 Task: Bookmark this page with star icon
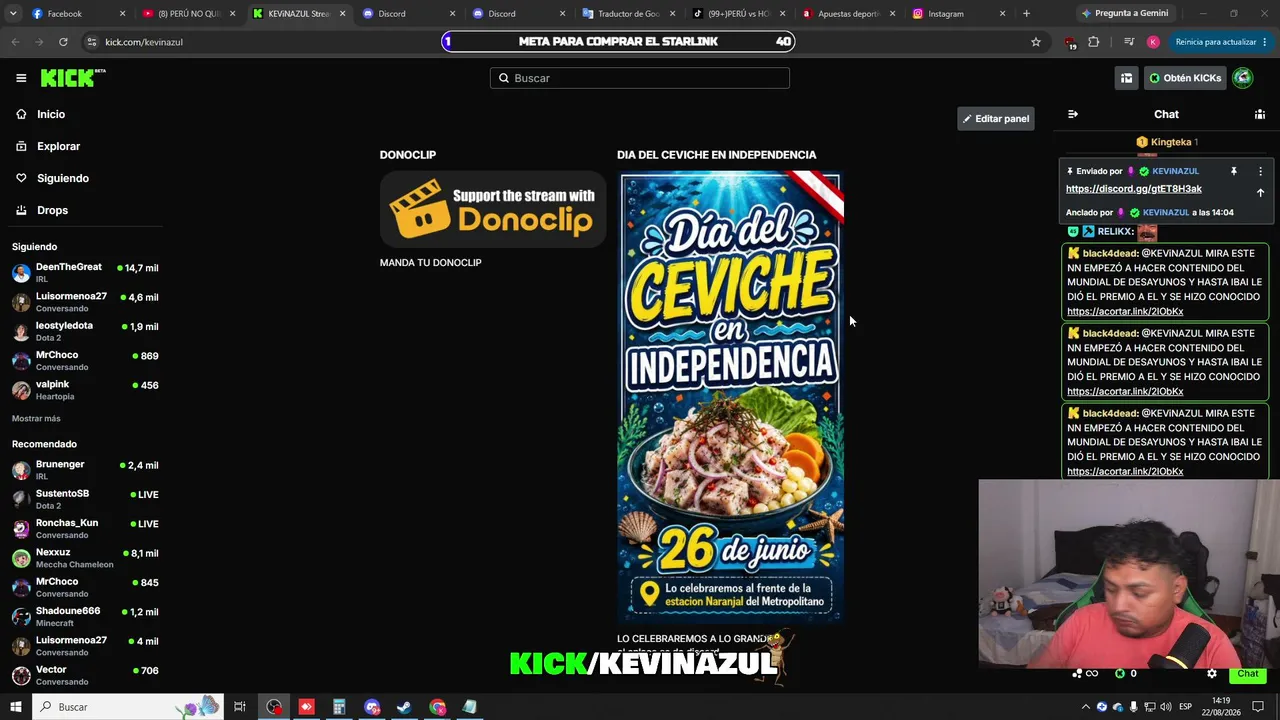pyautogui.click(x=1036, y=42)
